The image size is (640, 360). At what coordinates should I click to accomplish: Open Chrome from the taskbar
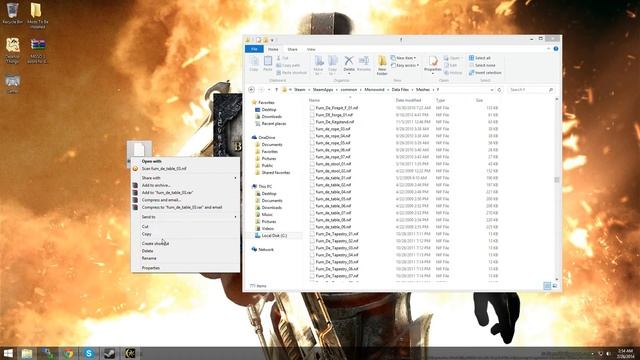tap(68, 353)
